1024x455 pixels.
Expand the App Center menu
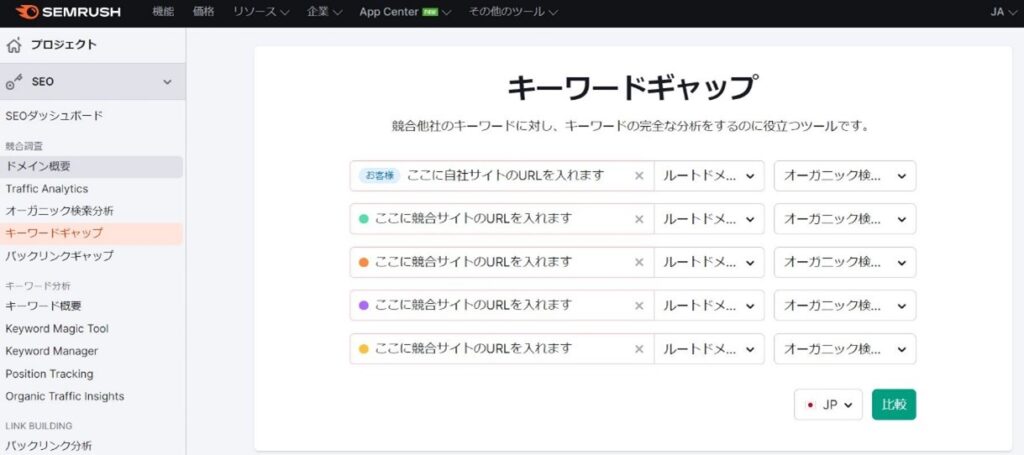pos(405,12)
